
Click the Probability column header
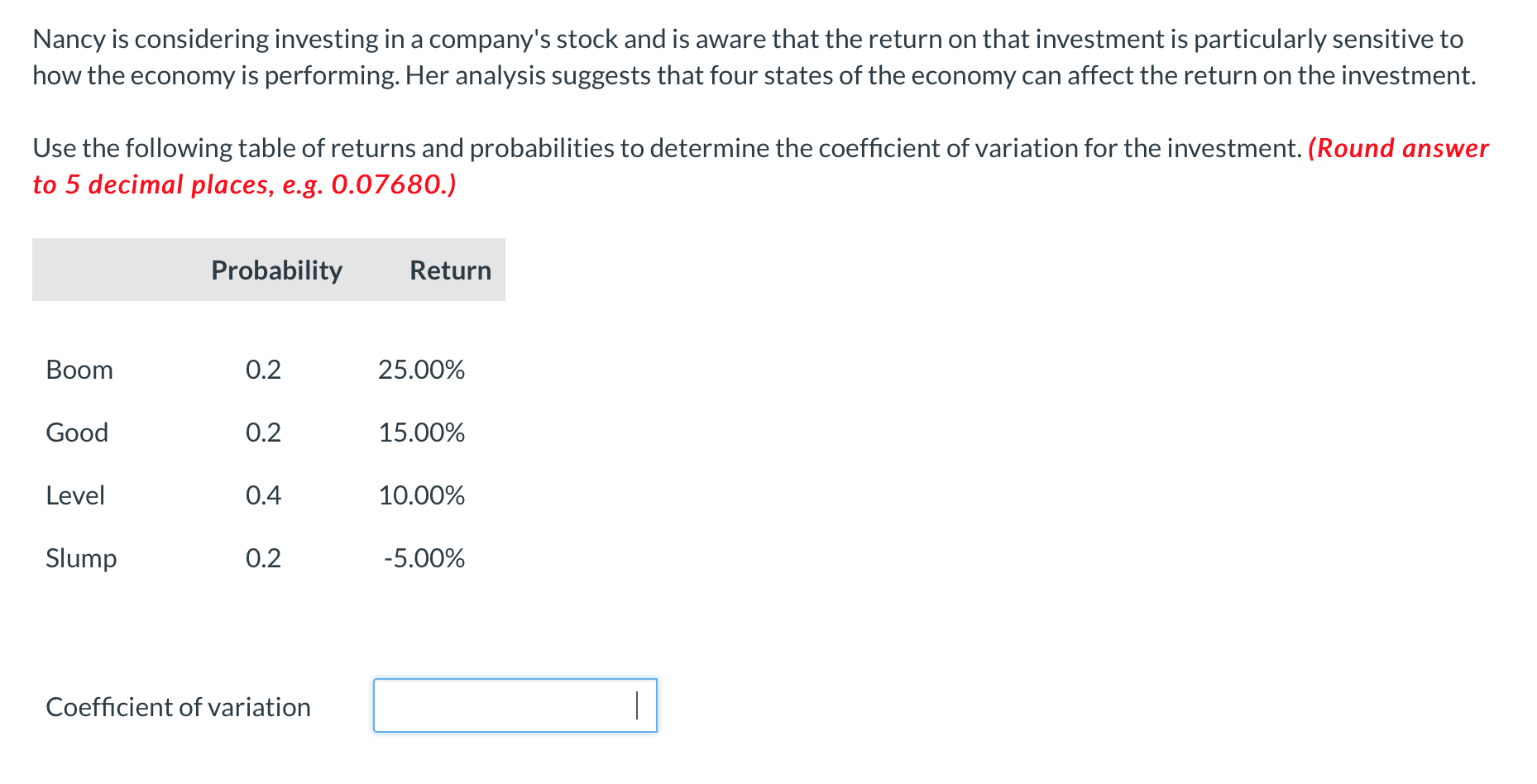click(x=276, y=270)
